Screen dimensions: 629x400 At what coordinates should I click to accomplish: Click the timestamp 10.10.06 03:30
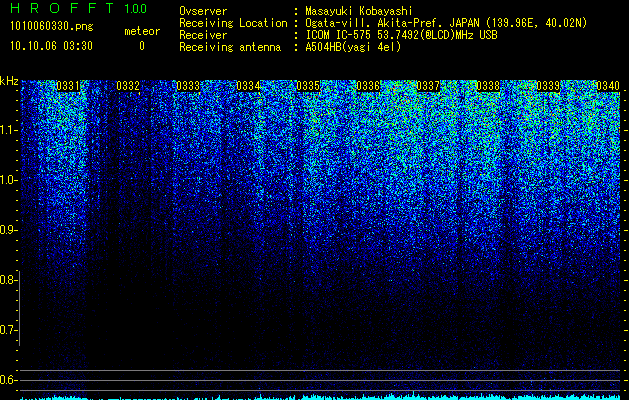(x=51, y=46)
